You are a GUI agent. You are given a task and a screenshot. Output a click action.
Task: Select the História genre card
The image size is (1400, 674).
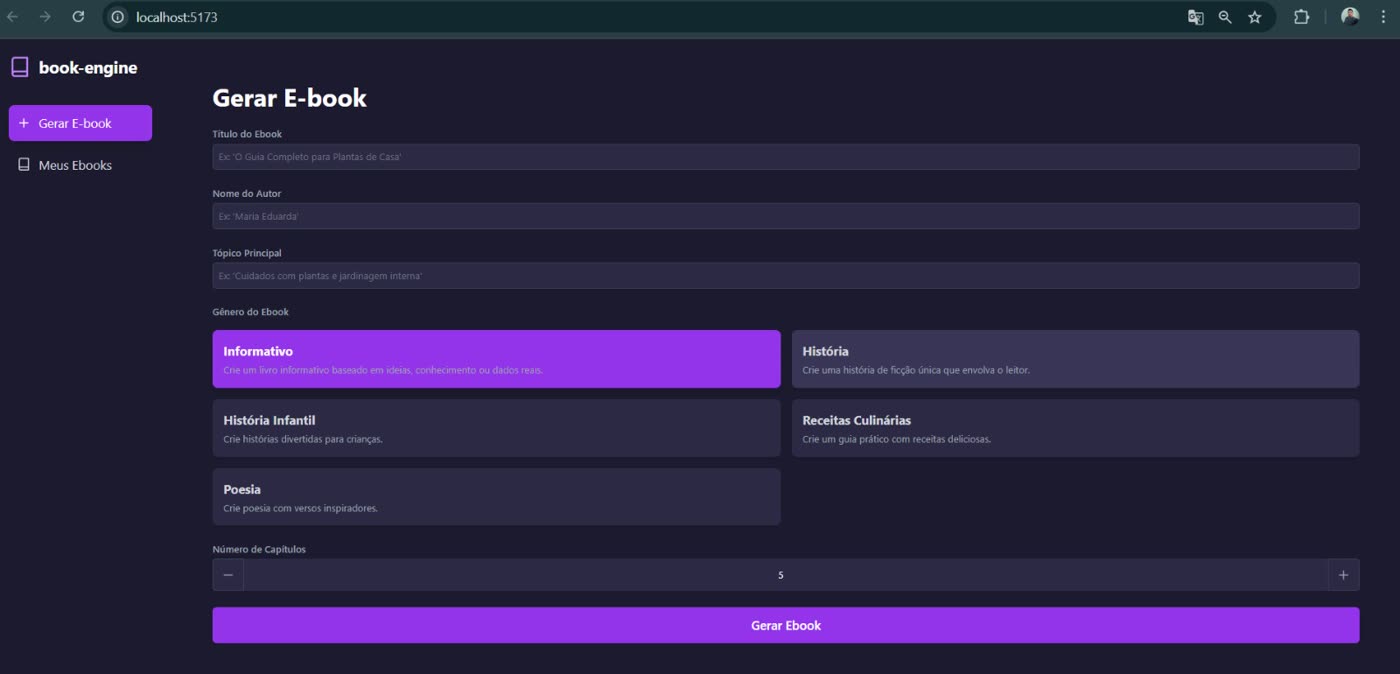tap(1075, 359)
